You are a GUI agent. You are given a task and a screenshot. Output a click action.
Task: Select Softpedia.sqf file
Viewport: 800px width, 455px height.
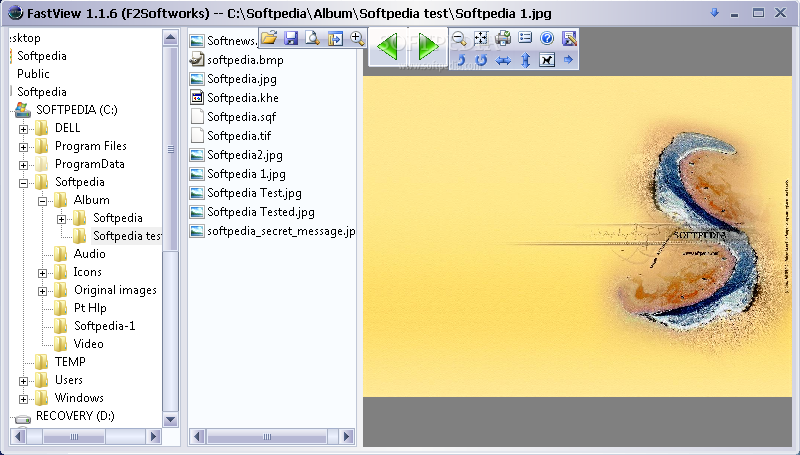point(241,117)
